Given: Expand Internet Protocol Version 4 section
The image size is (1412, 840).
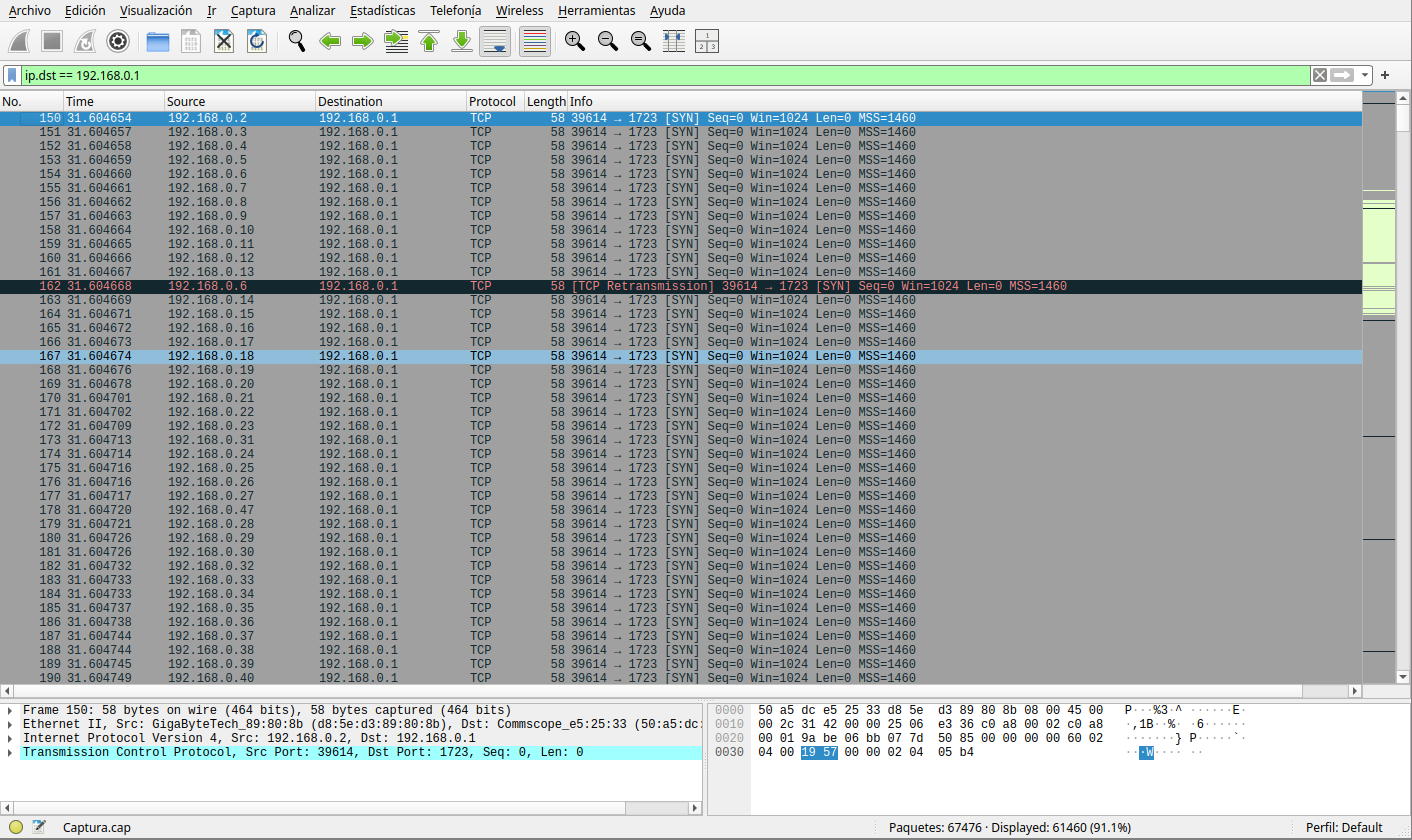Looking at the screenshot, I should 9,738.
